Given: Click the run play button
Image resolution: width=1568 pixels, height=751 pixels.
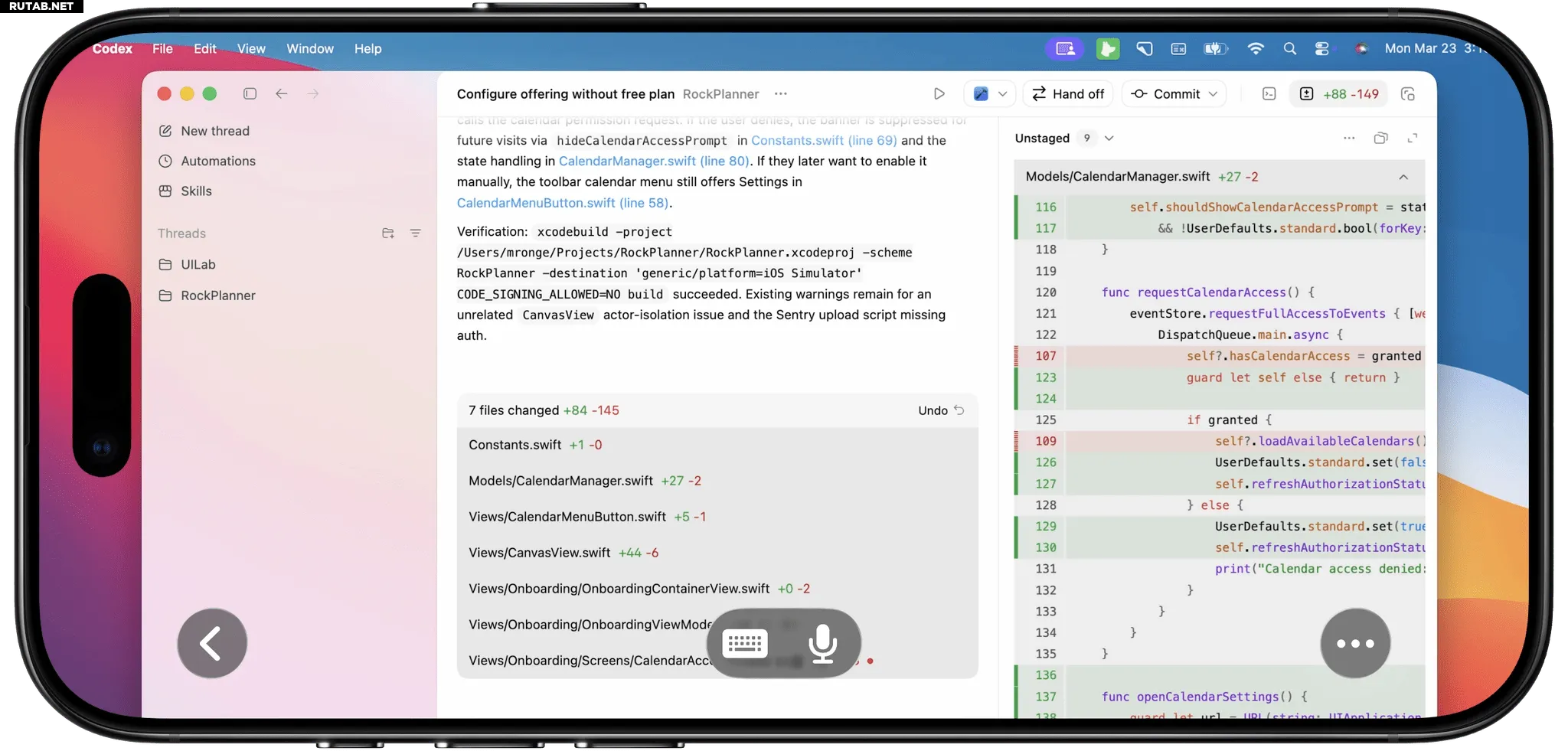Looking at the screenshot, I should tap(939, 94).
